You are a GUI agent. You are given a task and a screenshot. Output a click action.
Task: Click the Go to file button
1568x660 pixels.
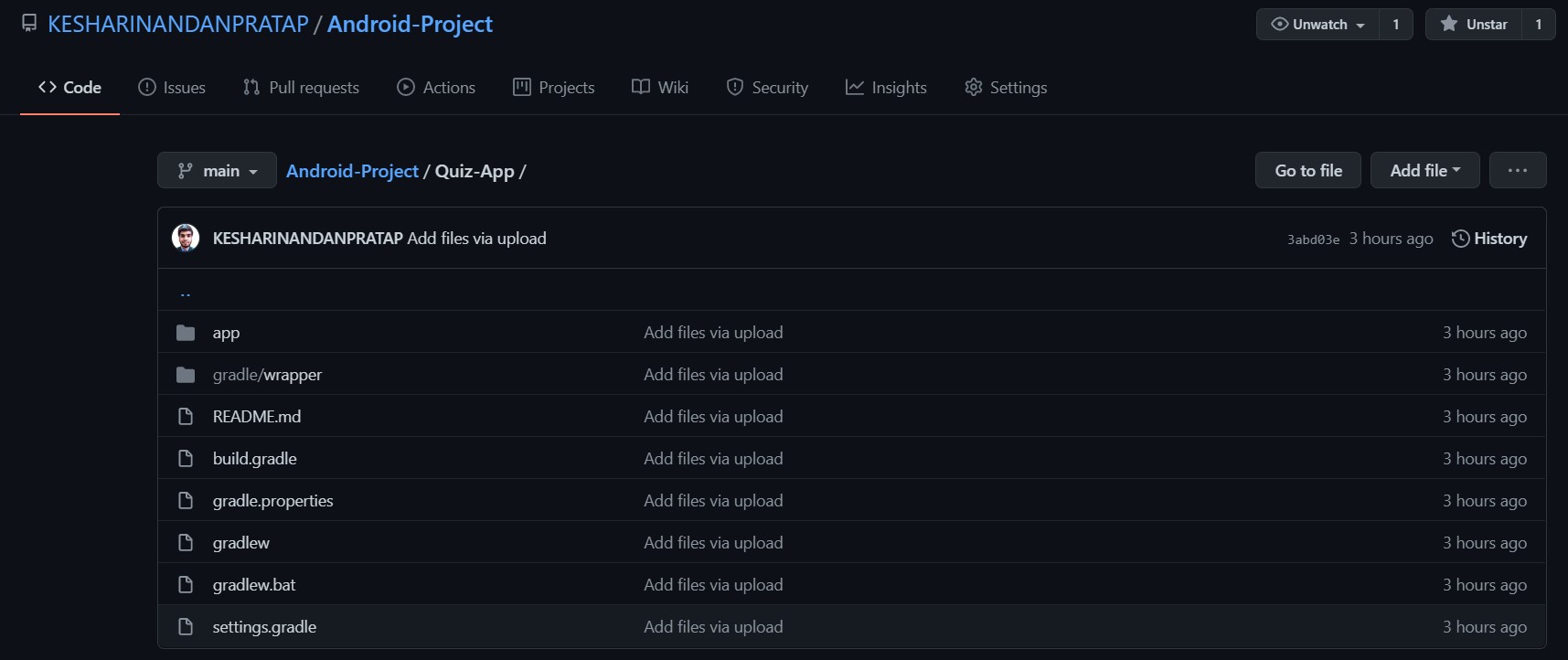[1307, 171]
